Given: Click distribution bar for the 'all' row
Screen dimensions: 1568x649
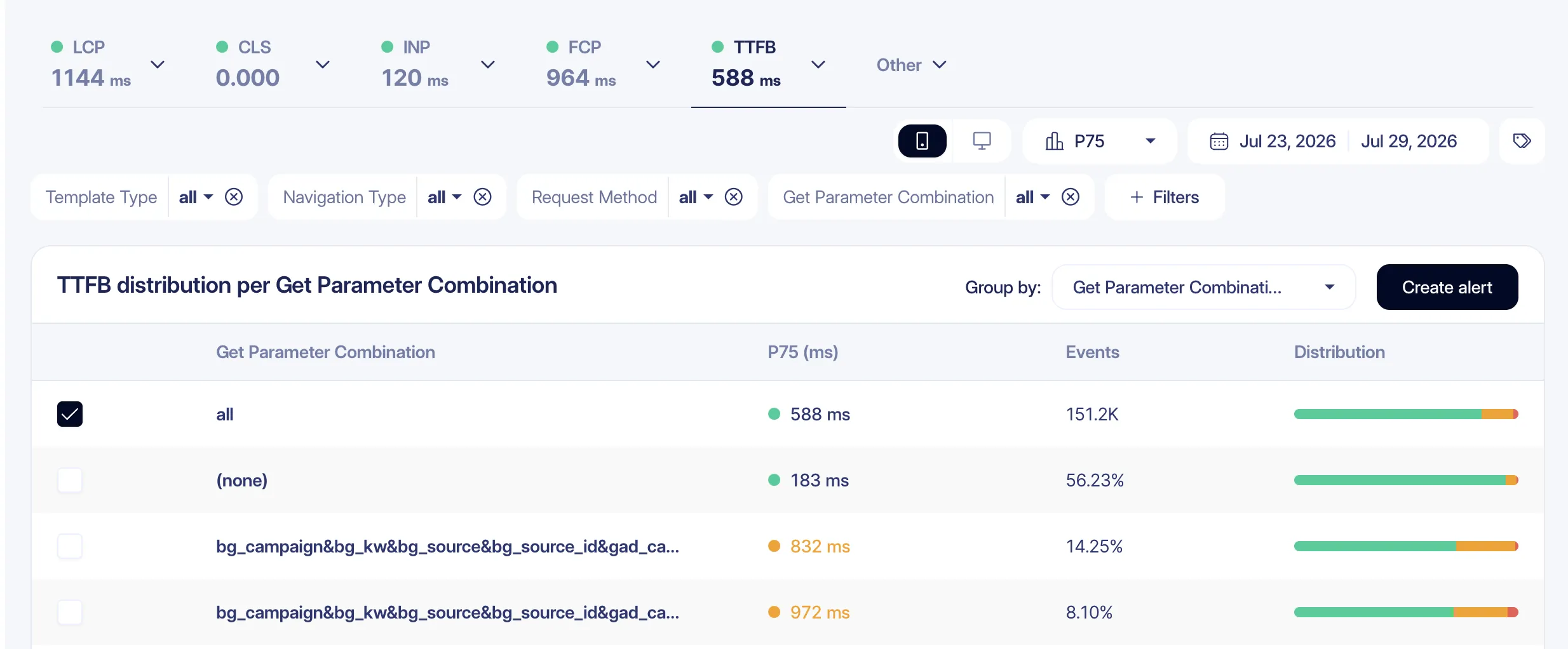Looking at the screenshot, I should point(1406,414).
